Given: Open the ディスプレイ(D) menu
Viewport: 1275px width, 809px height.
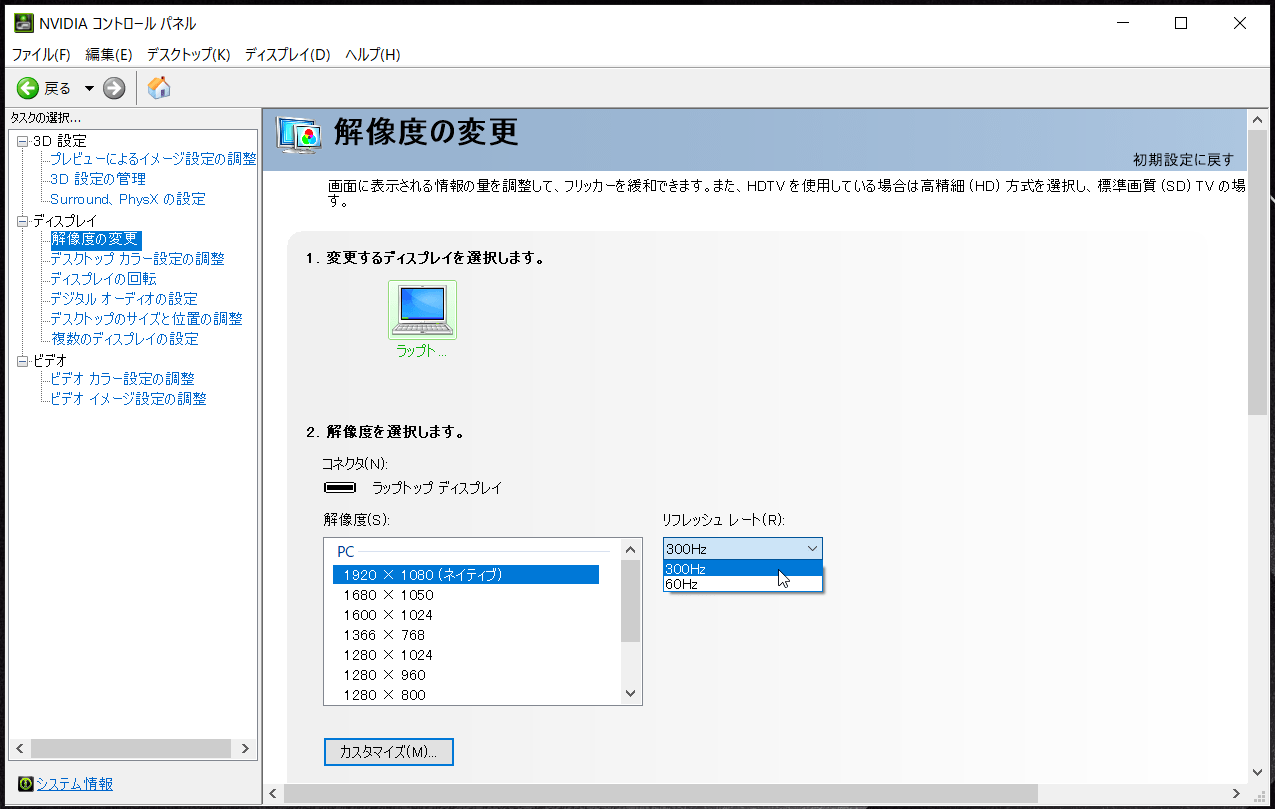Looking at the screenshot, I should 287,54.
